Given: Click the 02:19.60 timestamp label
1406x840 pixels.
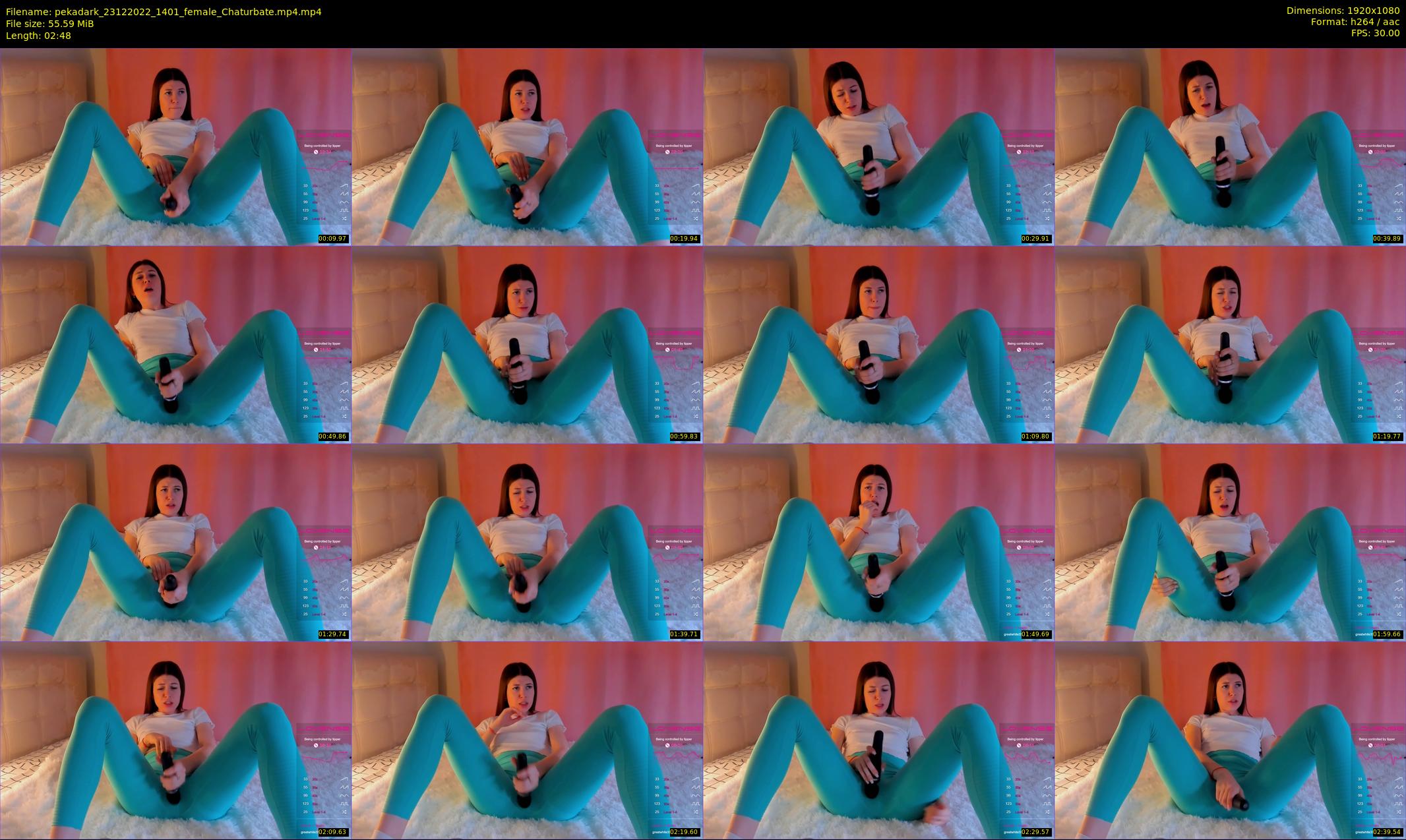Looking at the screenshot, I should coord(684,832).
